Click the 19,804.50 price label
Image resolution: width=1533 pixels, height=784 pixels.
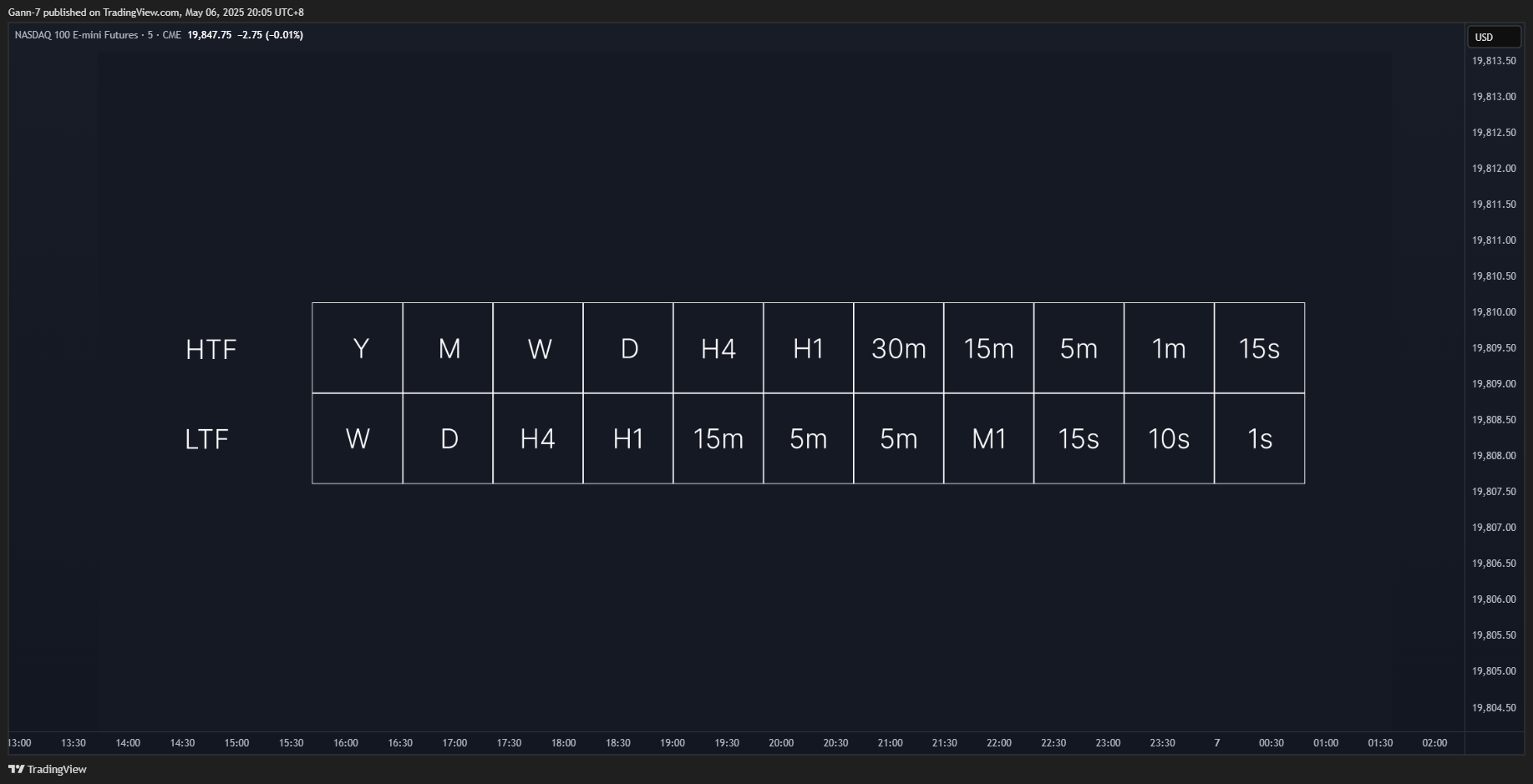point(1494,708)
